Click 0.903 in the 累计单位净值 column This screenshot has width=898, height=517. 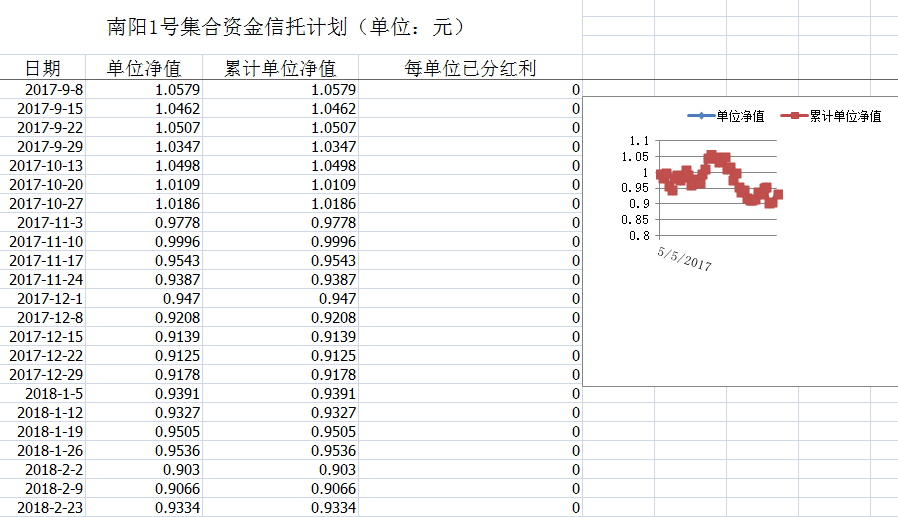(280, 470)
